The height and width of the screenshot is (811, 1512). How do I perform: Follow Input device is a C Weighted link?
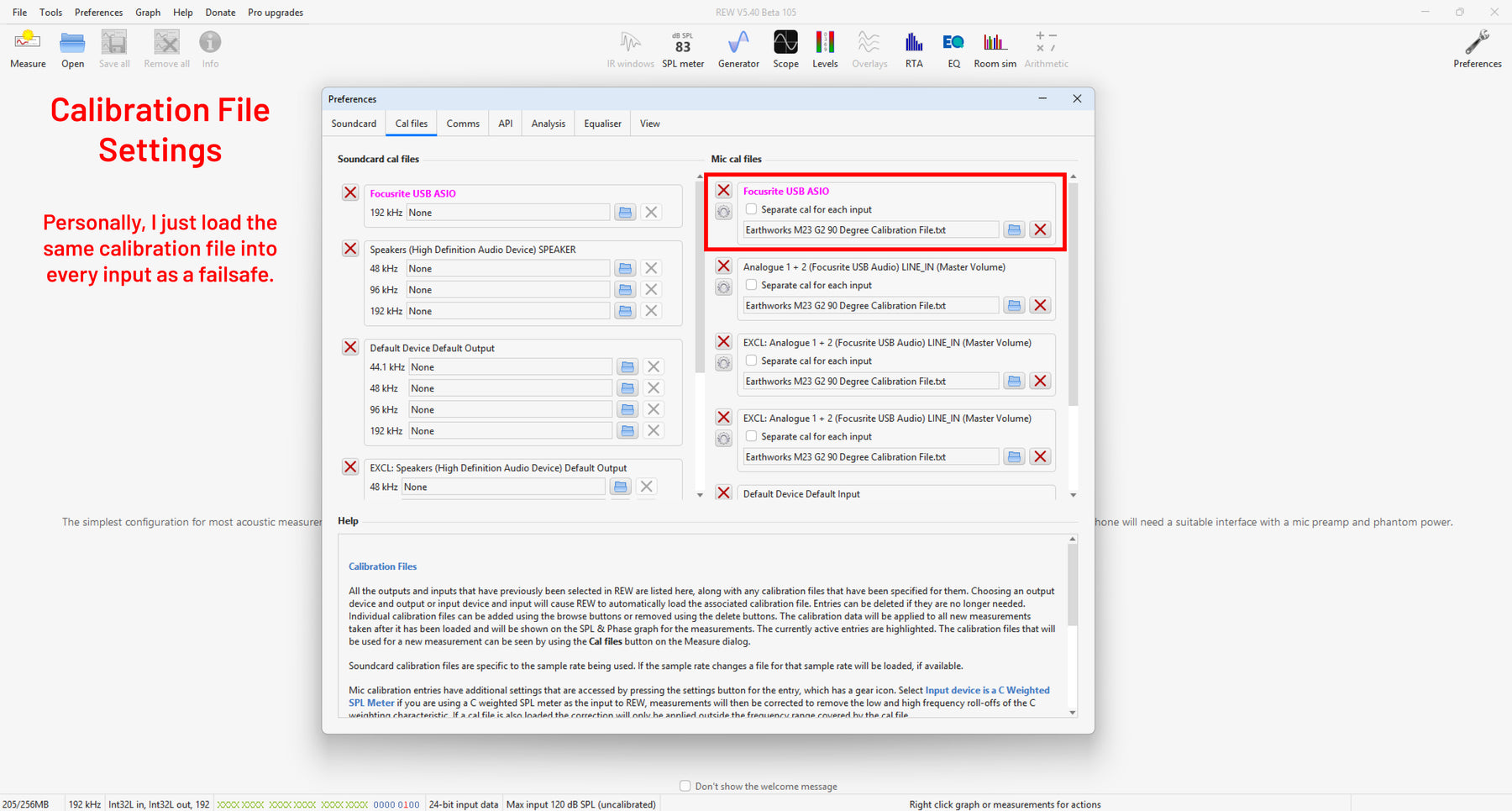987,690
